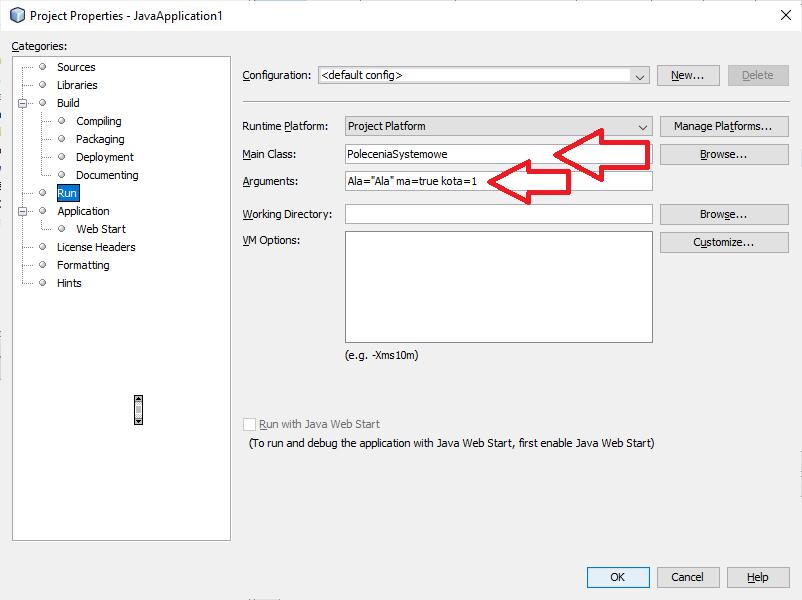Collapse the Build tree node
The image size is (802, 600).
click(23, 103)
